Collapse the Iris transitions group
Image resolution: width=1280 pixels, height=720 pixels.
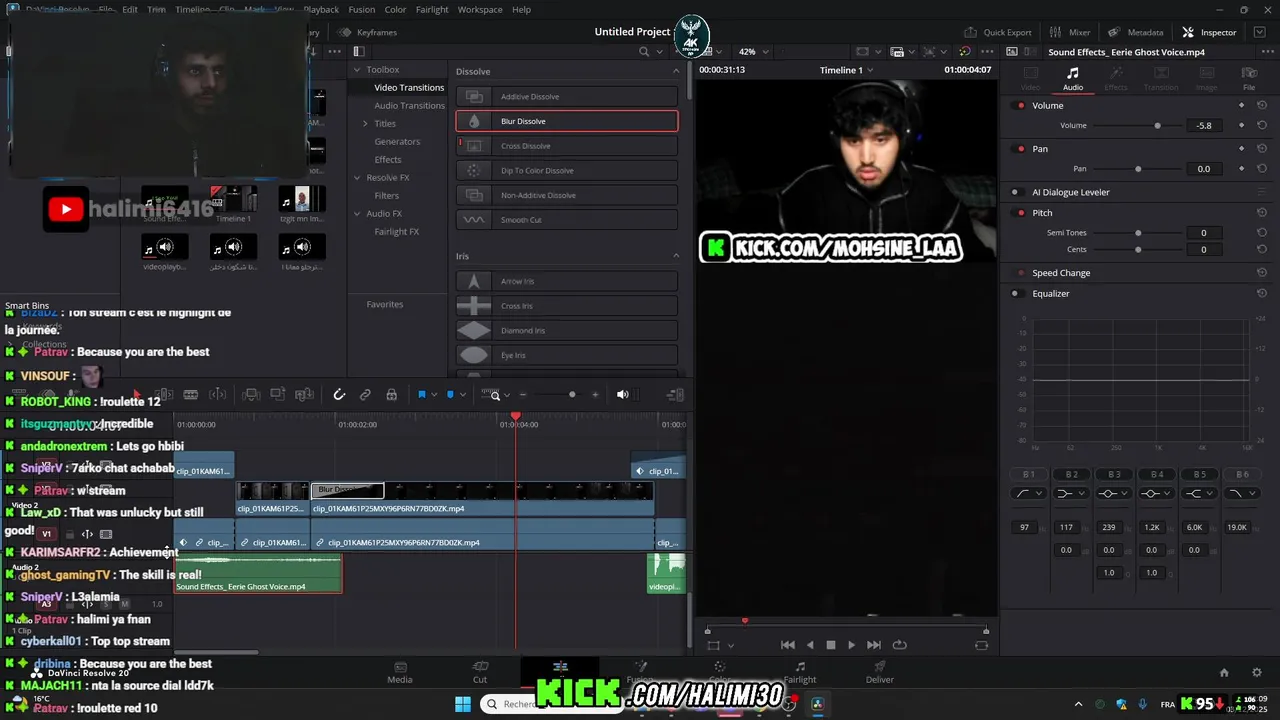pyautogui.click(x=676, y=256)
